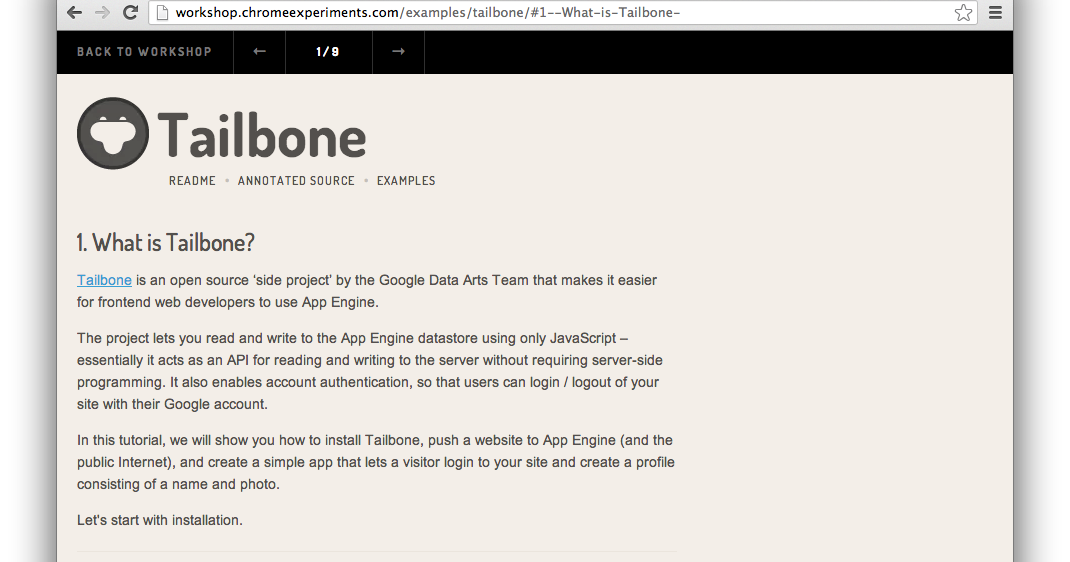Screen dimensions: 1070x562
Task: Follow the Tailbone hyperlink in the paragraph
Action: pyautogui.click(x=104, y=280)
